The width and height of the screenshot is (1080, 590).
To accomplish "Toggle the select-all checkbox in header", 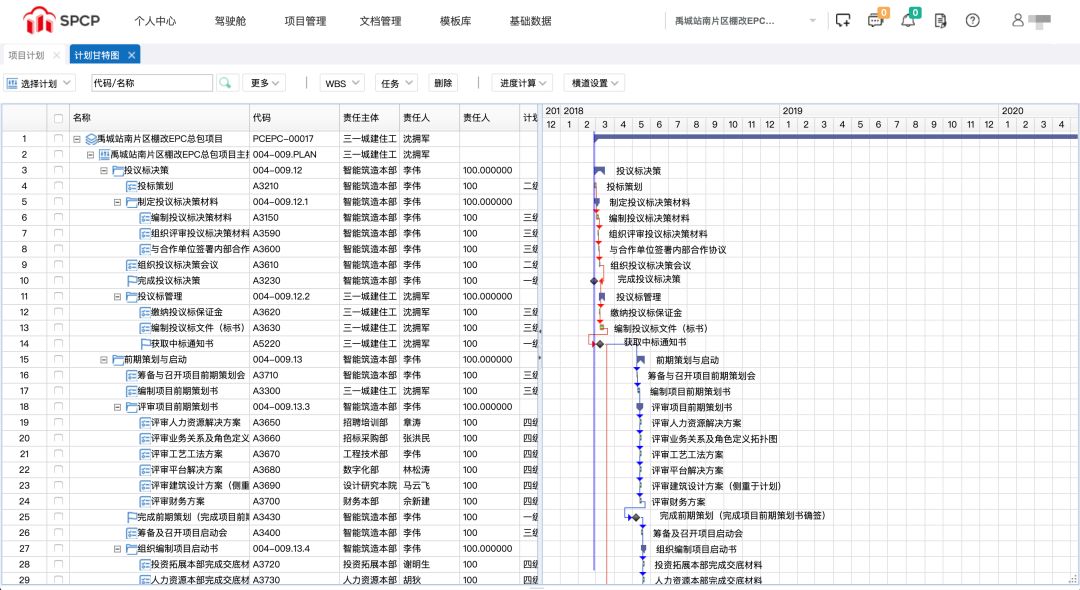I will [59, 118].
